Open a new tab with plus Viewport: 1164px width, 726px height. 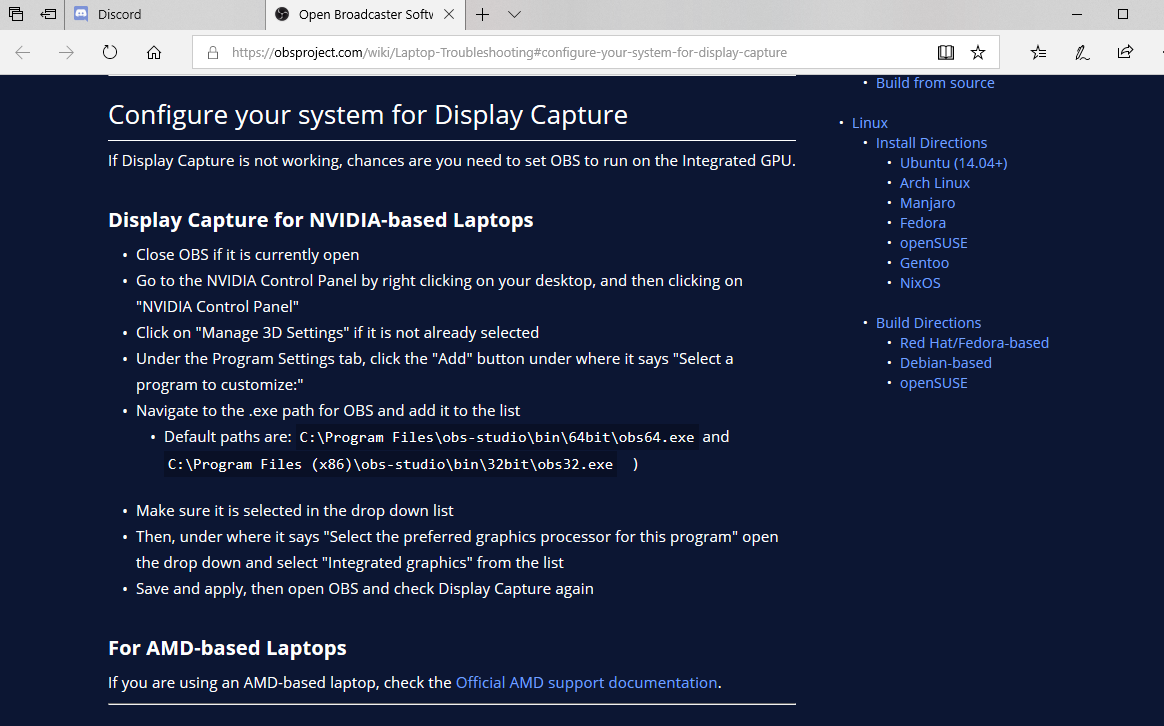[483, 14]
